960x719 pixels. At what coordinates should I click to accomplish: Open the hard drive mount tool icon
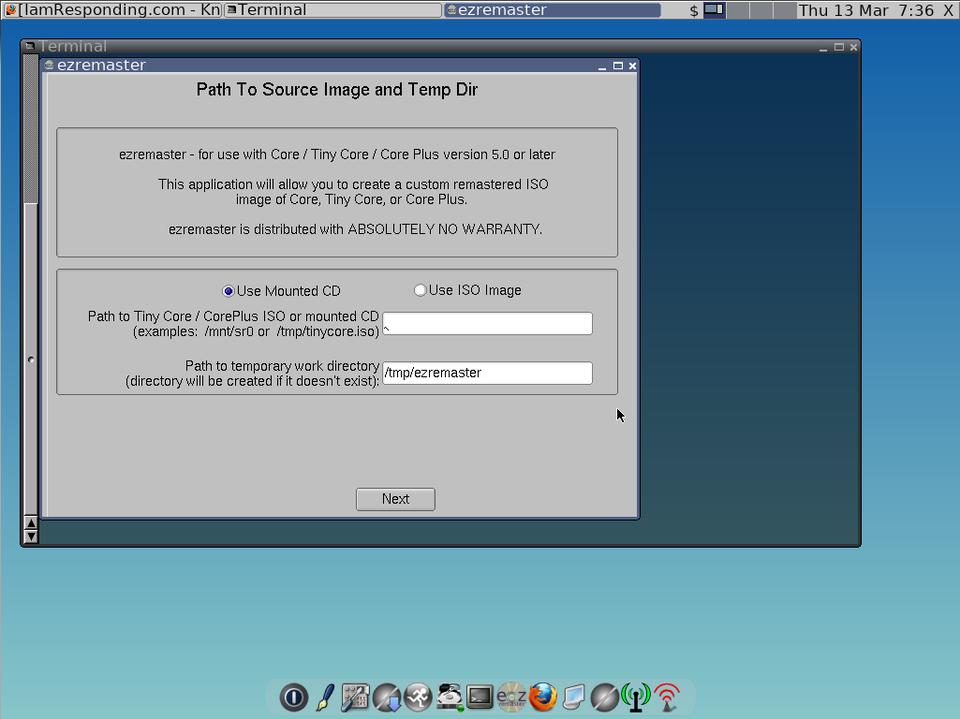pyautogui.click(x=449, y=697)
